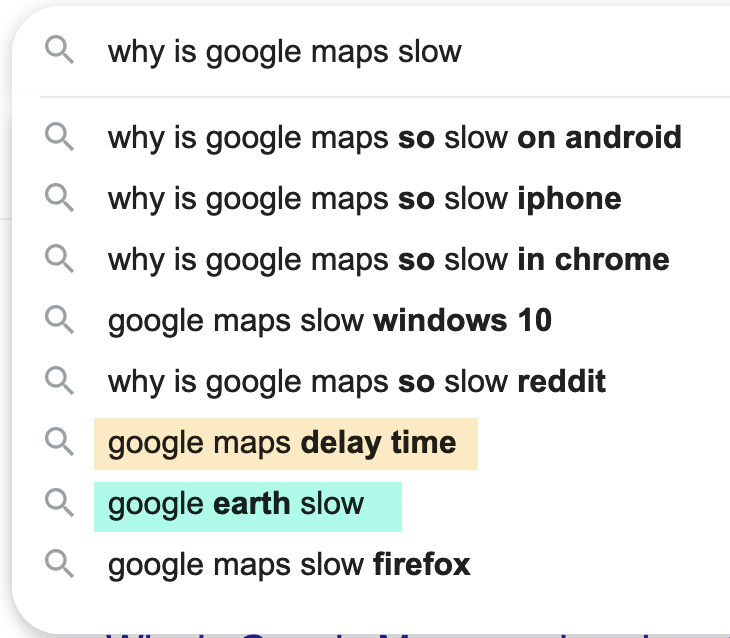Click the magnifier icon in the search box
The image size is (730, 638).
click(60, 52)
